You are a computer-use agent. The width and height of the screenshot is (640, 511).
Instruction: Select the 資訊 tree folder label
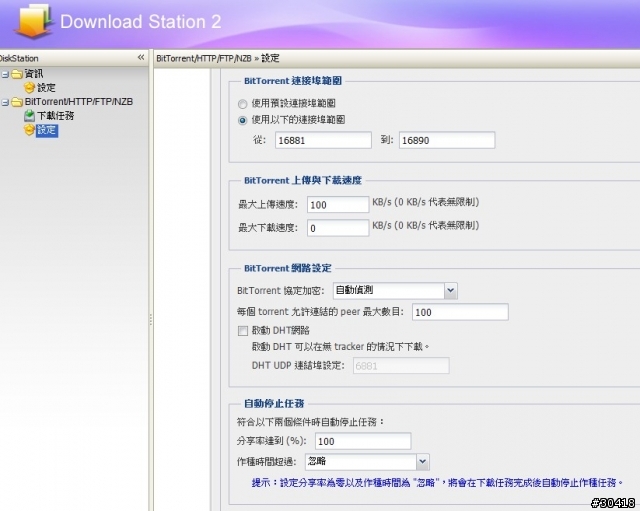[x=33, y=74]
